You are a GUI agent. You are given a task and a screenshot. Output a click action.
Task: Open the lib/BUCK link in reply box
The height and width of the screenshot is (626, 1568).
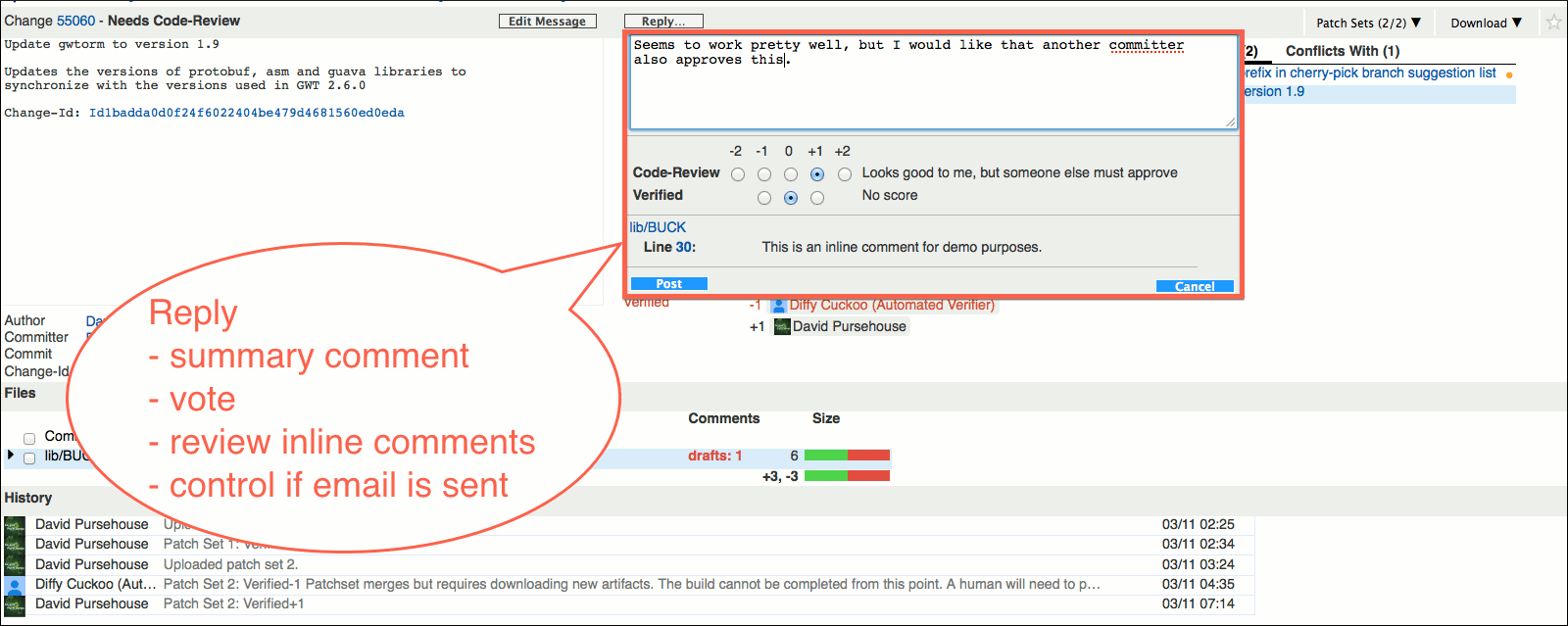pos(658,227)
